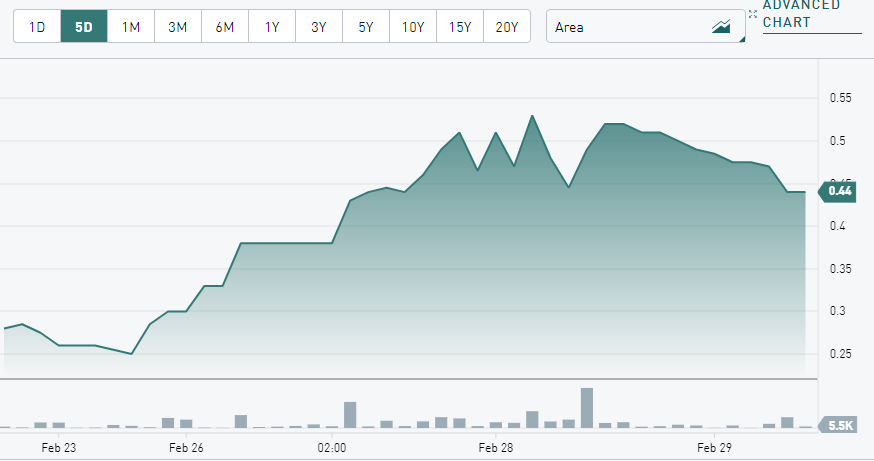The image size is (874, 461).
Task: Switch chart to 20Y range
Action: [507, 26]
